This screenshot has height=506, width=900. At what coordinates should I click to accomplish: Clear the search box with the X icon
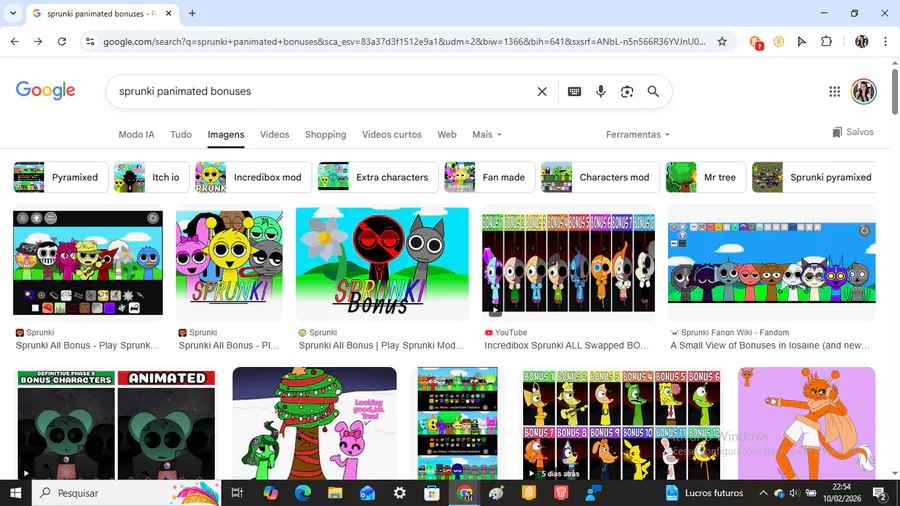(542, 91)
